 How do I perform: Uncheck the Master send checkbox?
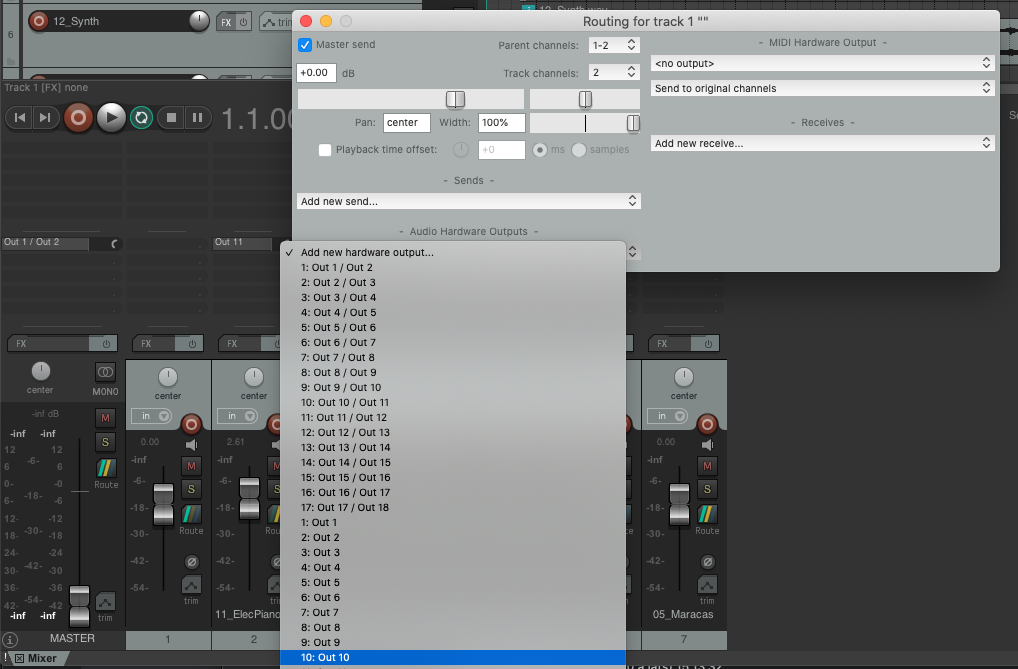(x=305, y=45)
